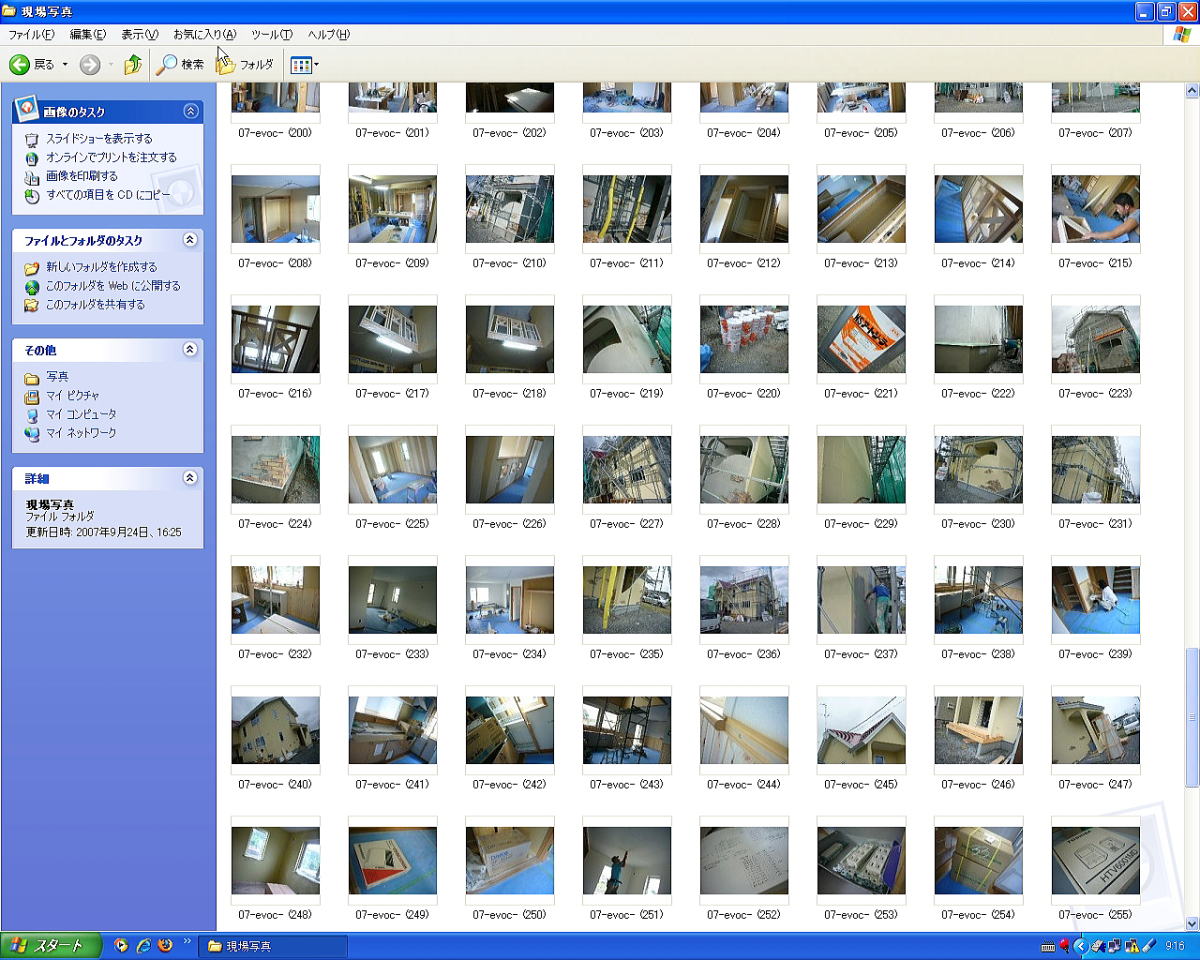Open the Search (検索) toolbar button

click(181, 65)
